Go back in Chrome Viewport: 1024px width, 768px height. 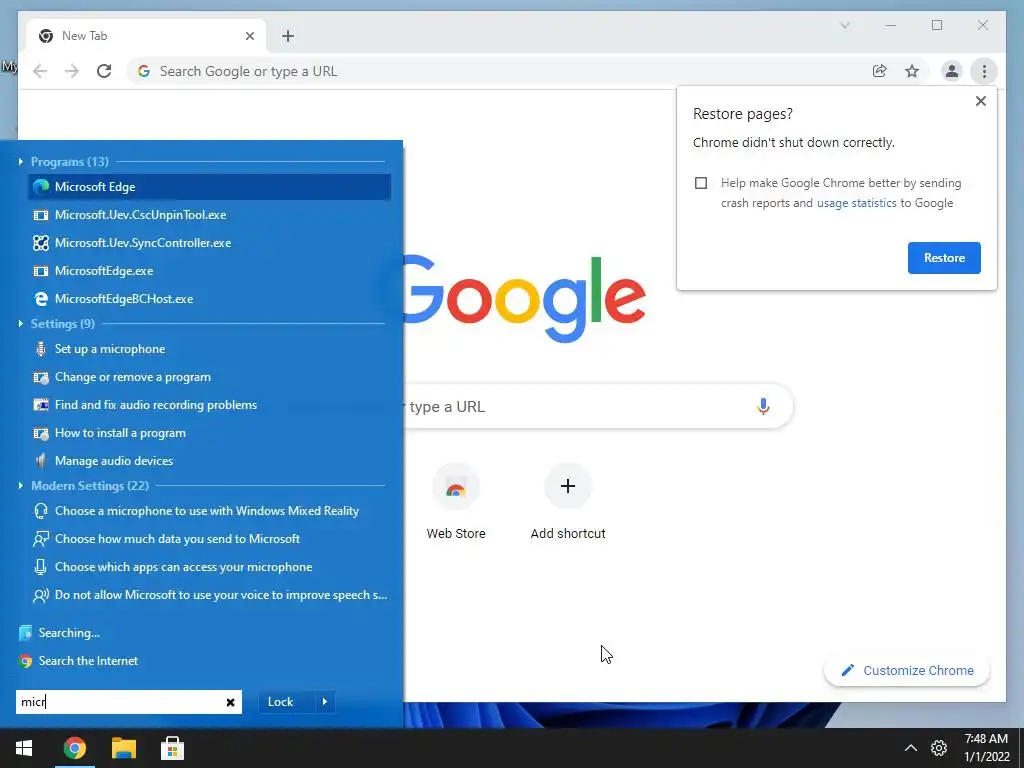pyautogui.click(x=40, y=71)
